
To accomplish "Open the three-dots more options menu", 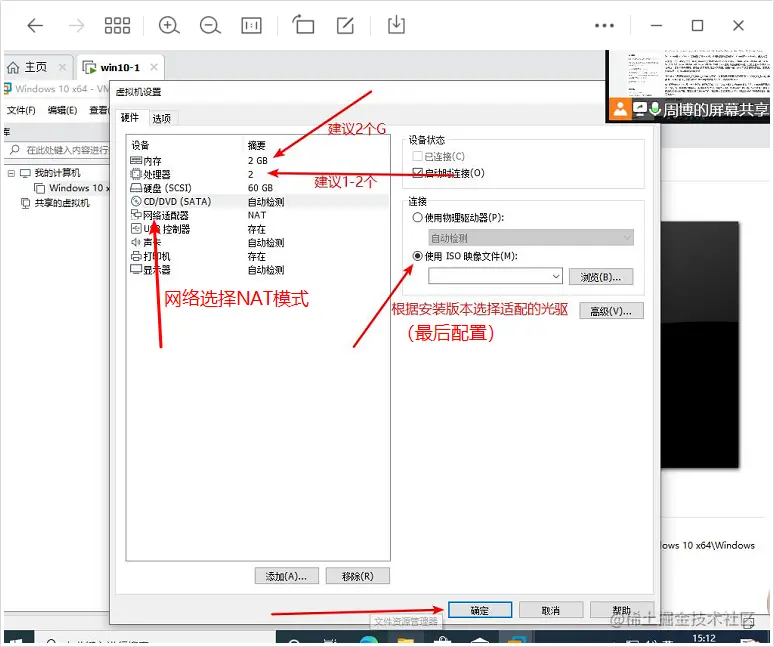I will coord(604,25).
